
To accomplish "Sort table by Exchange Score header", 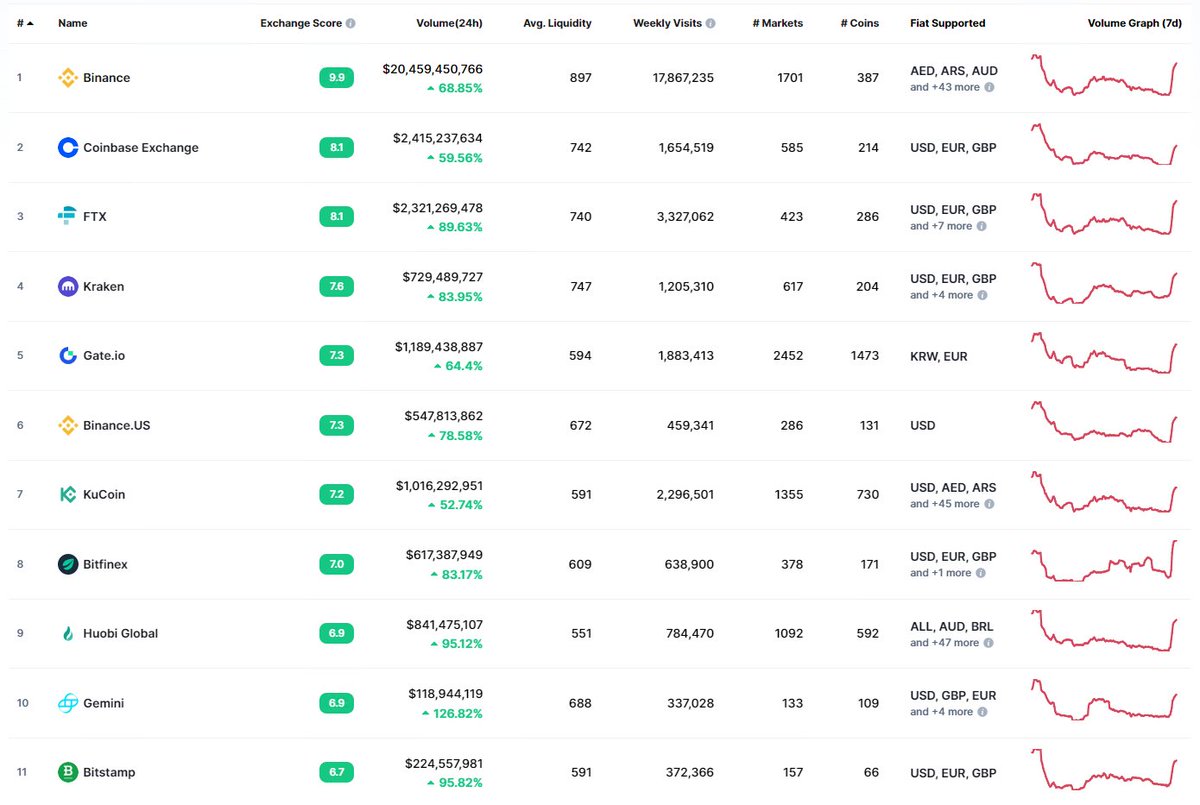I will point(301,23).
